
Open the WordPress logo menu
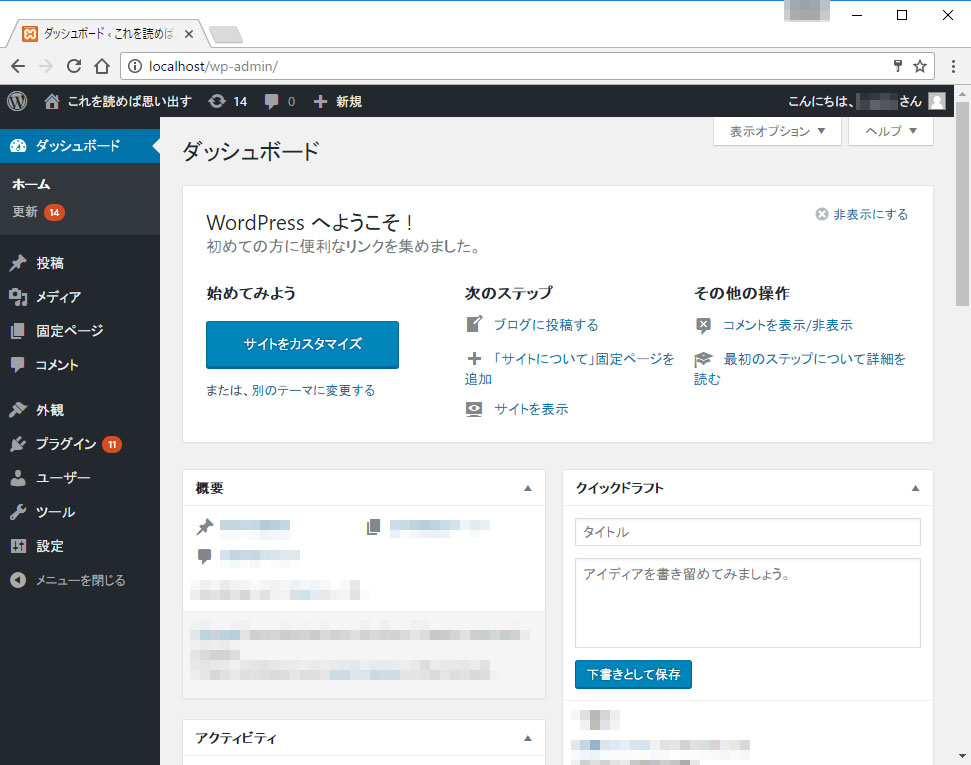(17, 101)
